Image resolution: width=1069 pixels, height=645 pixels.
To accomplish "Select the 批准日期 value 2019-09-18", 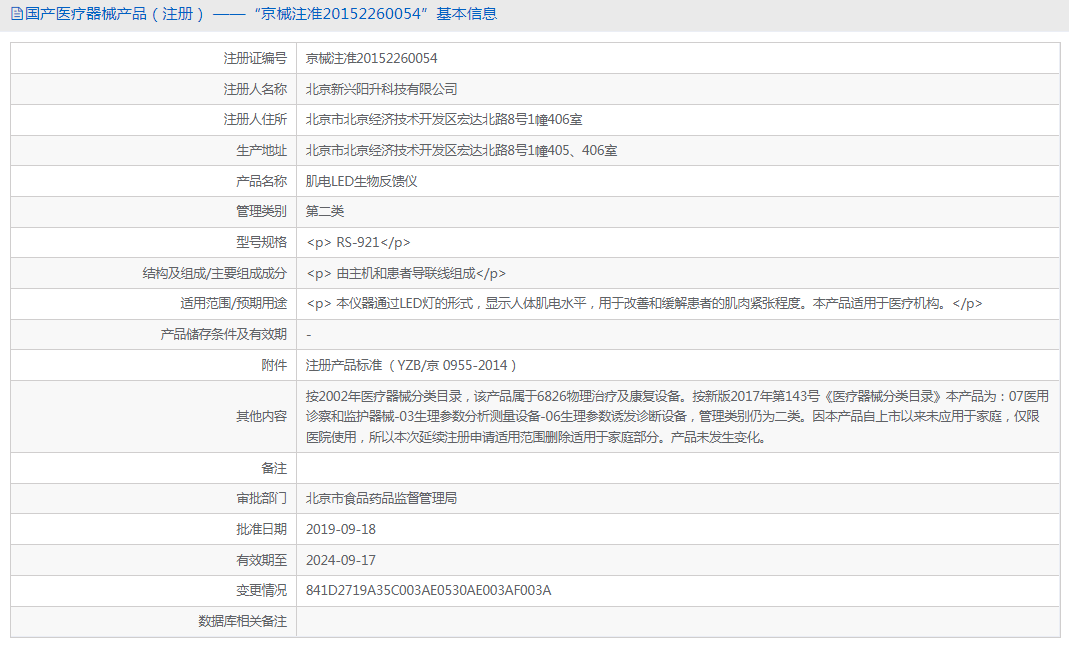I will 343,529.
